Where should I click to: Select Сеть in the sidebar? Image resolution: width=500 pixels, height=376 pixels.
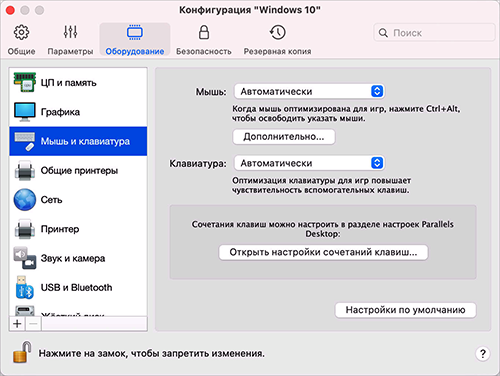(78, 200)
